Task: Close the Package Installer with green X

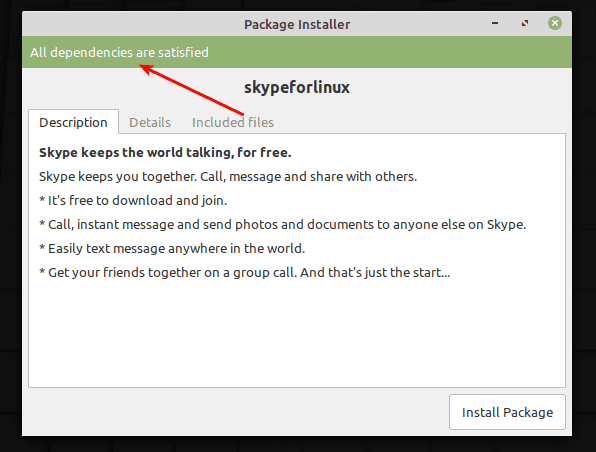Action: pyautogui.click(x=555, y=23)
